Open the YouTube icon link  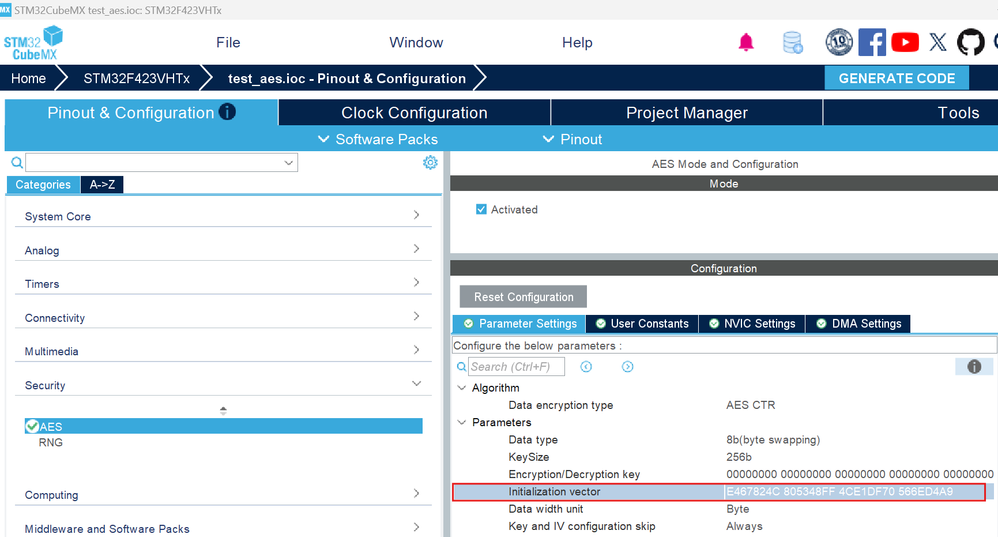(x=904, y=43)
